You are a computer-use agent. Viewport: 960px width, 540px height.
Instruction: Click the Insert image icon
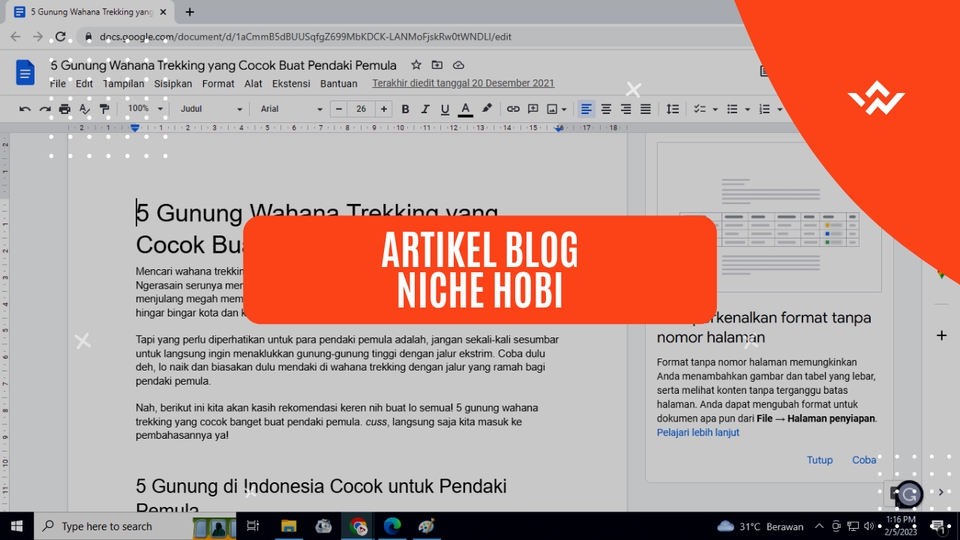(x=552, y=109)
